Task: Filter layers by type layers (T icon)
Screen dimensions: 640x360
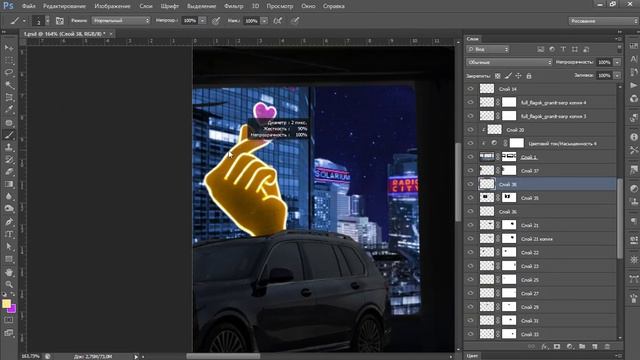Action: point(563,49)
